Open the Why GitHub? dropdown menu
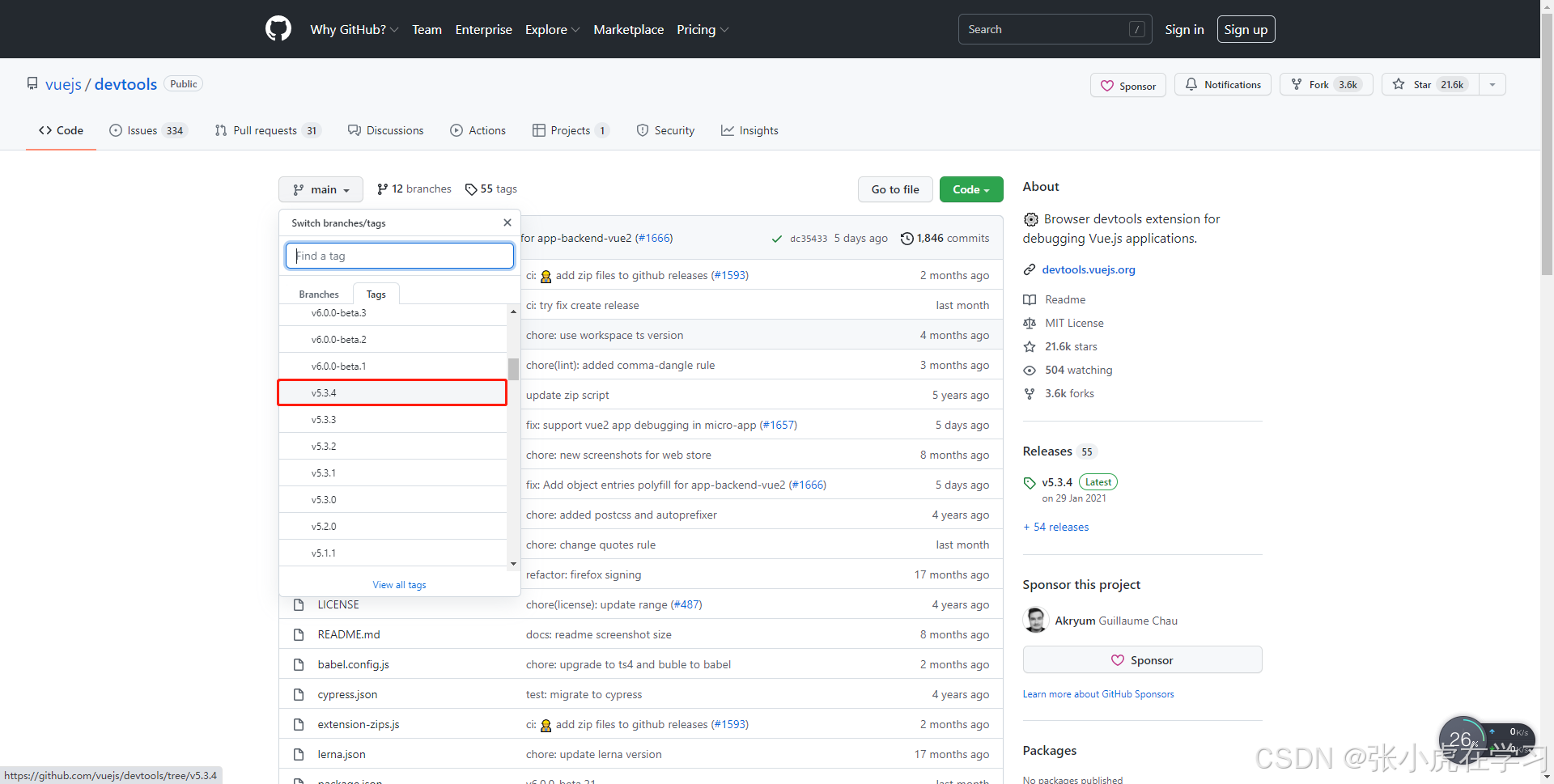This screenshot has height=784, width=1554. (x=354, y=29)
